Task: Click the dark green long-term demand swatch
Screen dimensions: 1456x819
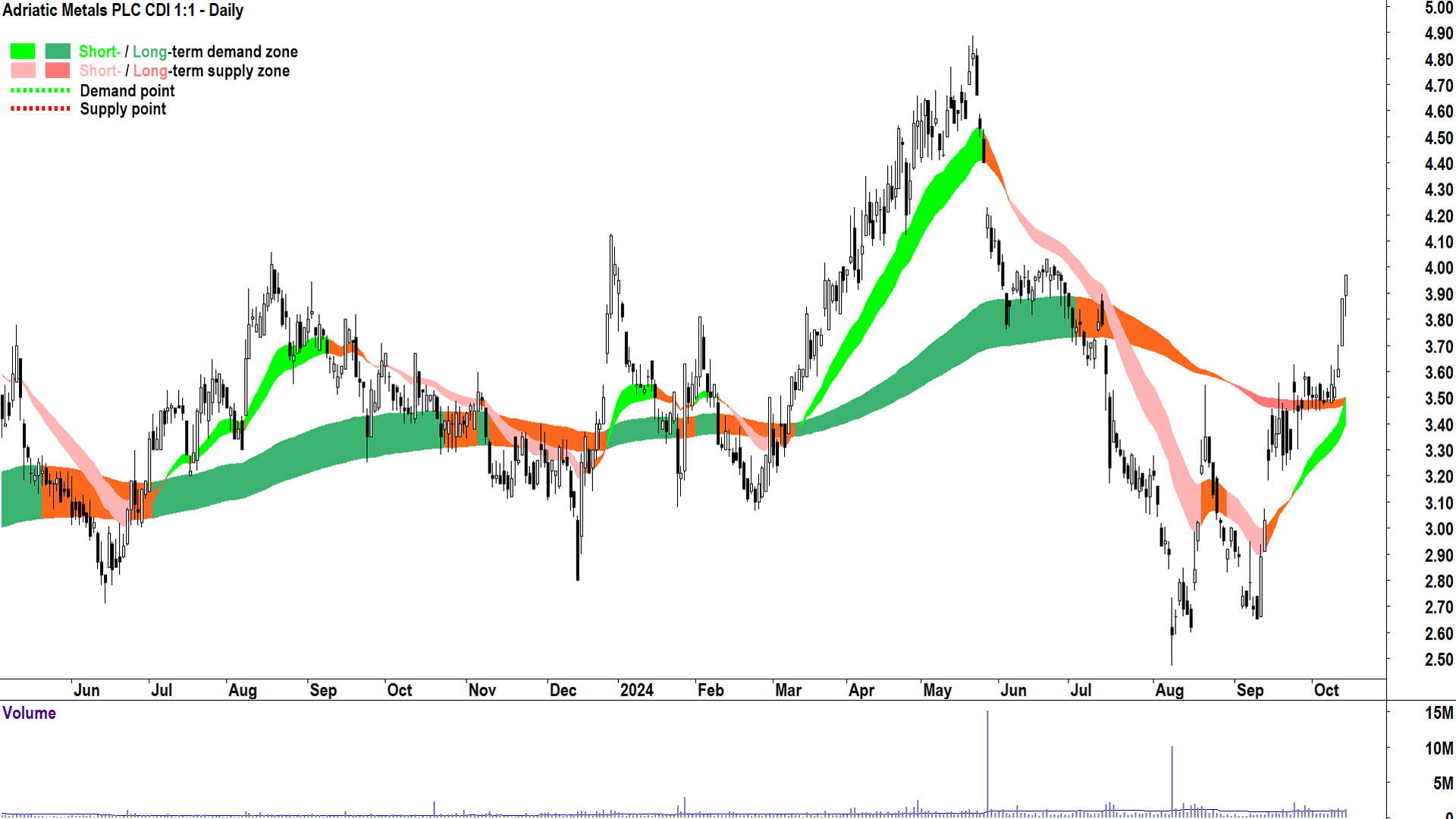Action: click(58, 52)
